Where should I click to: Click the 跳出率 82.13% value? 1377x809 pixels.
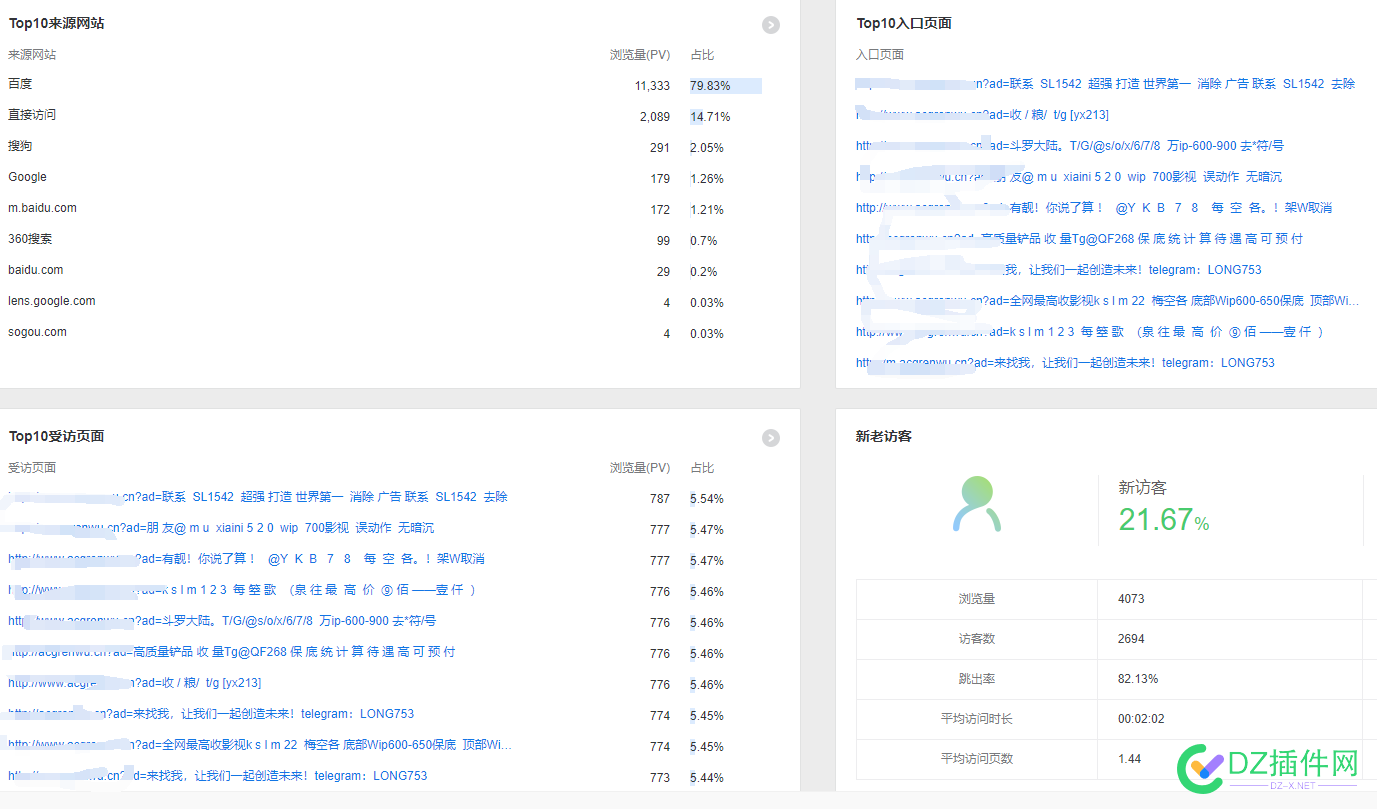[1138, 679]
